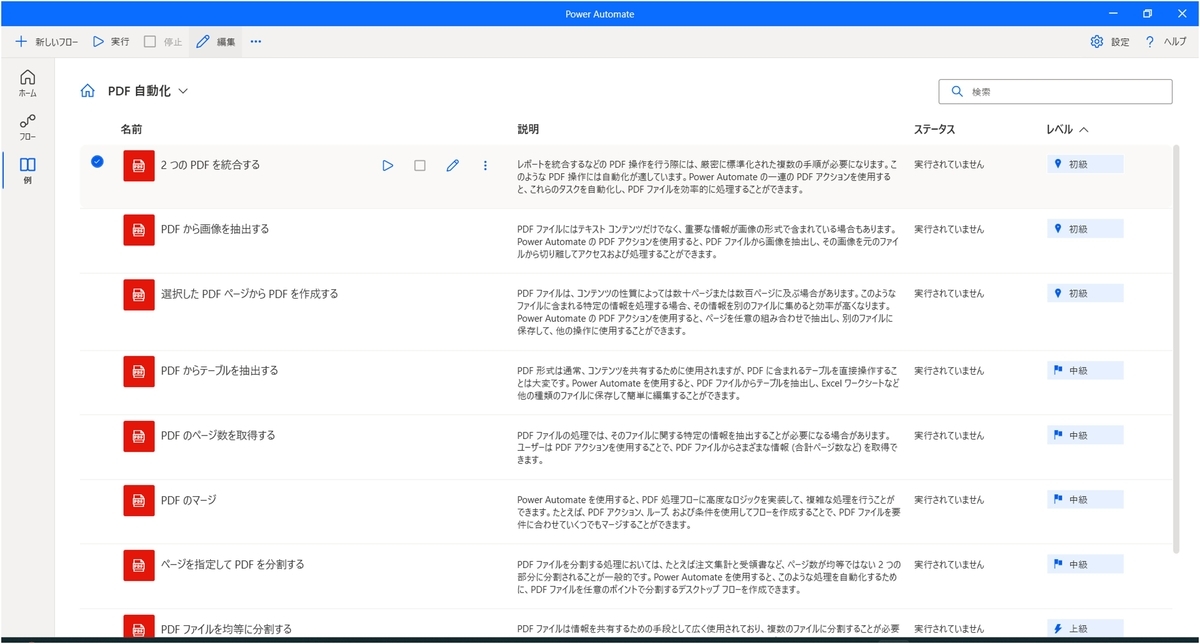Click the 編集 edit toolbar button
The image size is (1200, 644).
coord(216,42)
